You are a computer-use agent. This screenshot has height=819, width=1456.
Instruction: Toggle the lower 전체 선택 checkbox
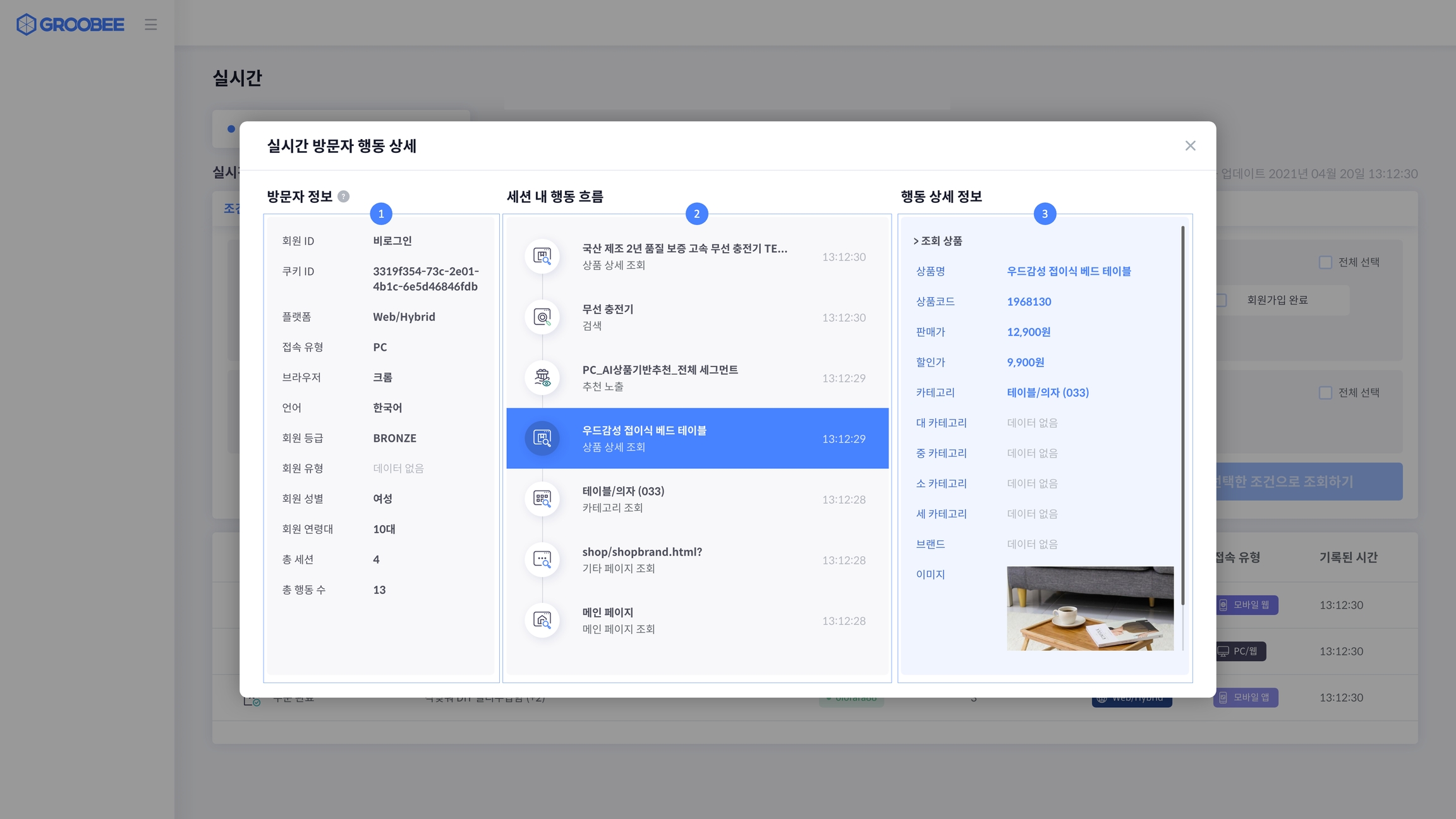click(x=1325, y=393)
